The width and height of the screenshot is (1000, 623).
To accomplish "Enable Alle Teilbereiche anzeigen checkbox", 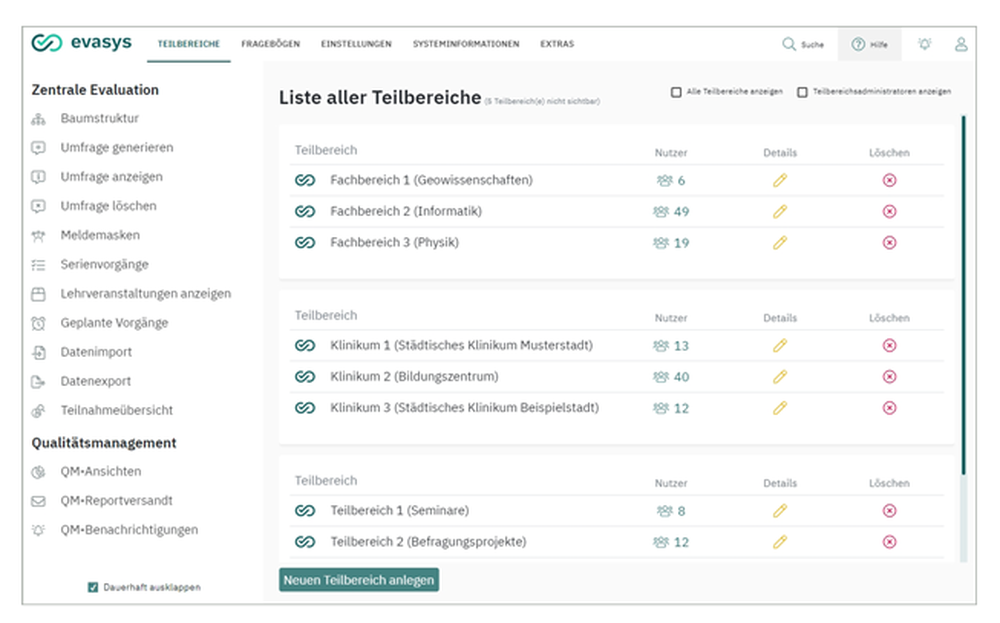I will [676, 92].
